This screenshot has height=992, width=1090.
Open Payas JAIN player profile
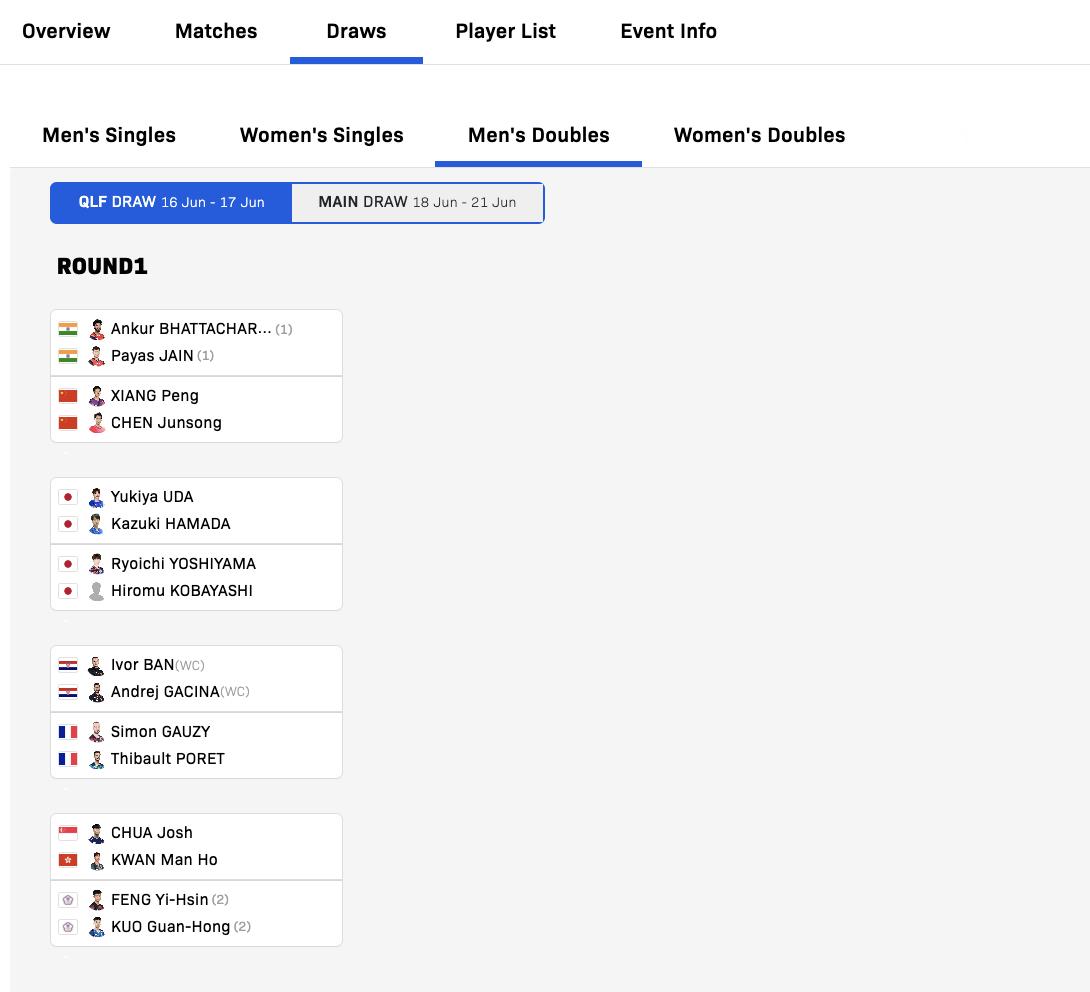coord(152,356)
